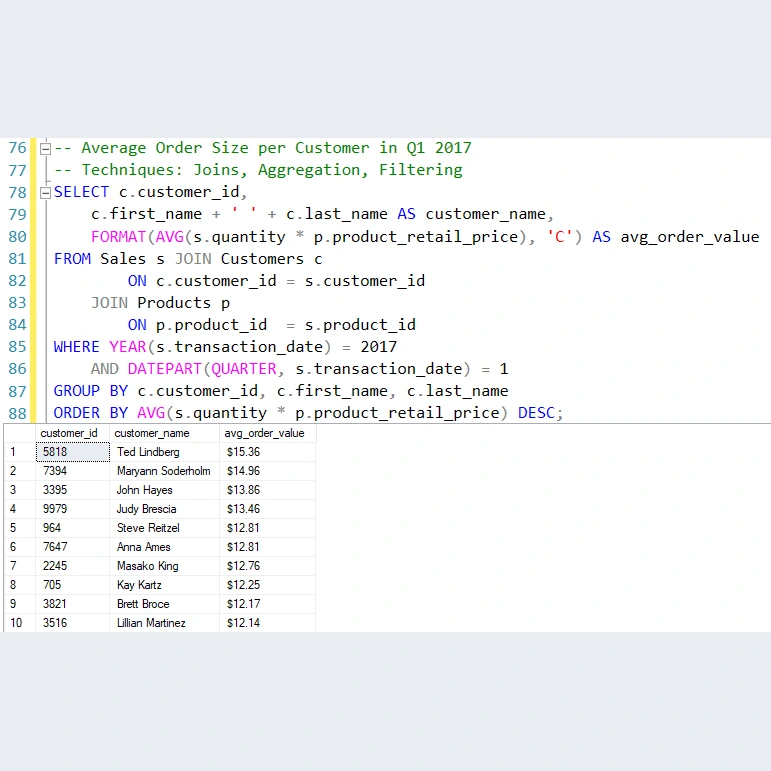Select the value $15.36
This screenshot has height=771, width=771.
pyautogui.click(x=243, y=452)
